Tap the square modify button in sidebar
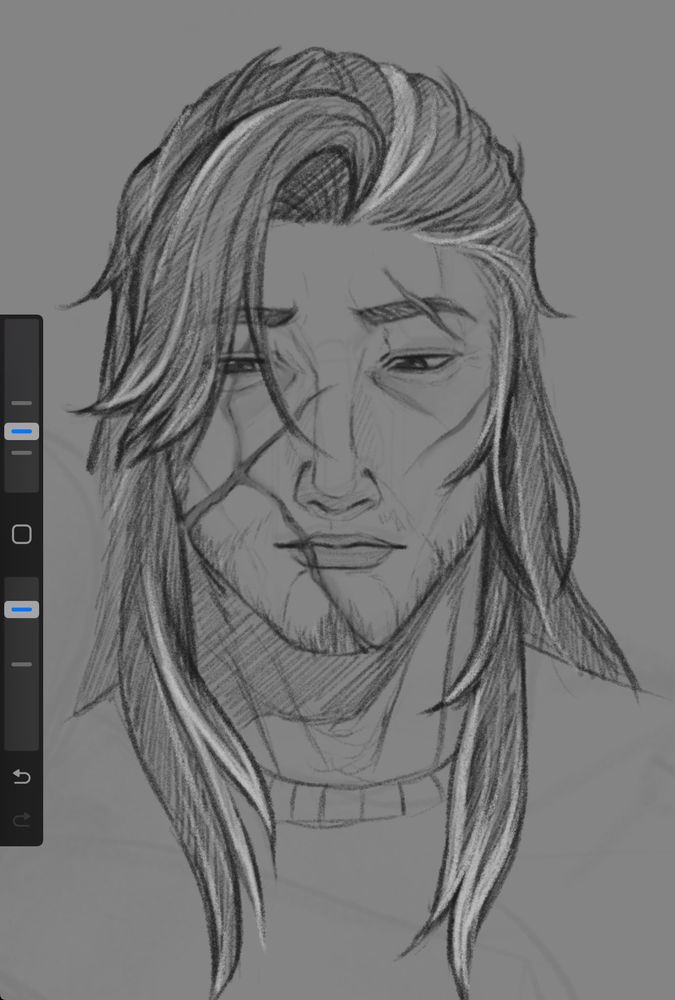 coord(22,534)
